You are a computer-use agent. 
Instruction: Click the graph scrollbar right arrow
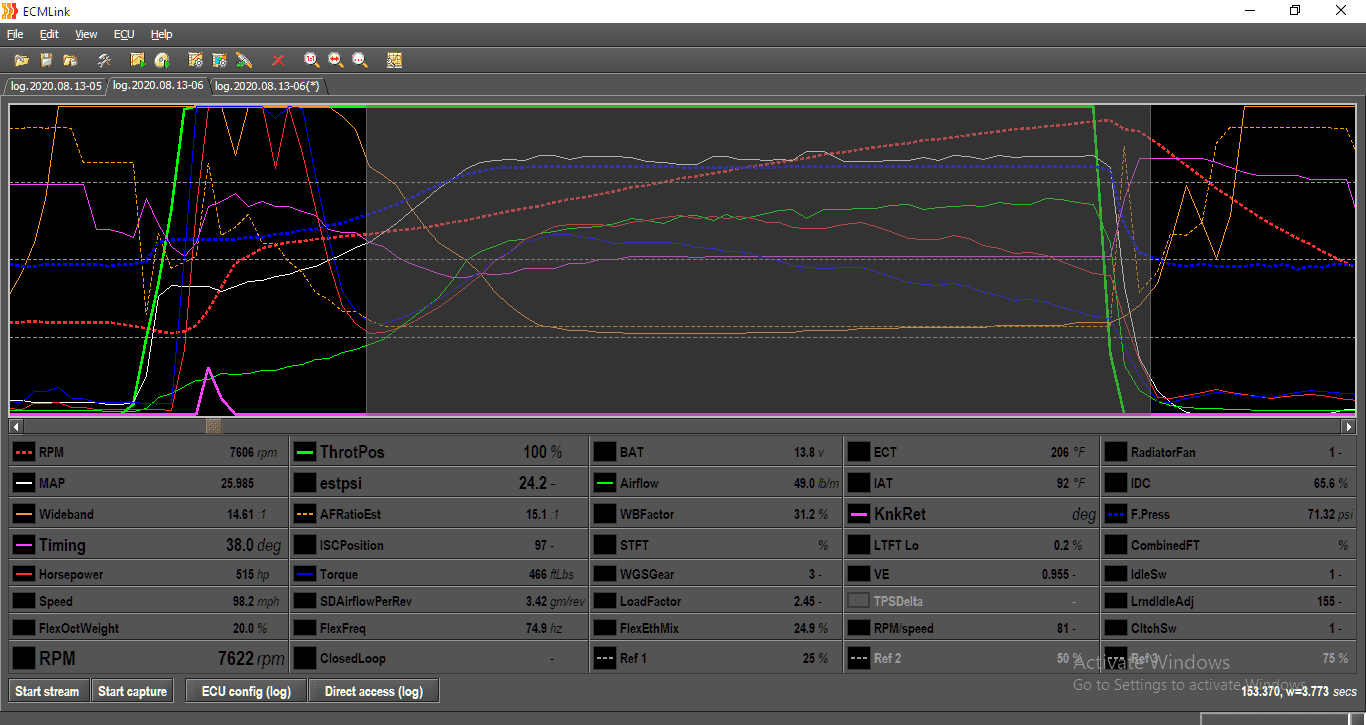click(1349, 426)
